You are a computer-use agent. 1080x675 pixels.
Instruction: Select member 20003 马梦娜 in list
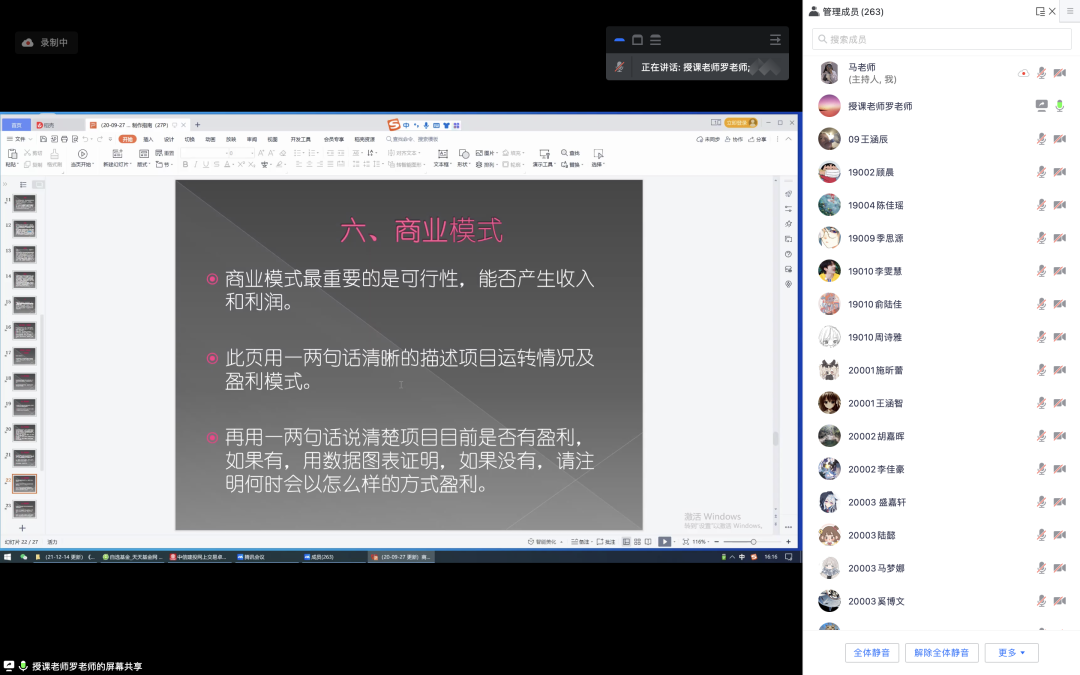click(x=876, y=568)
